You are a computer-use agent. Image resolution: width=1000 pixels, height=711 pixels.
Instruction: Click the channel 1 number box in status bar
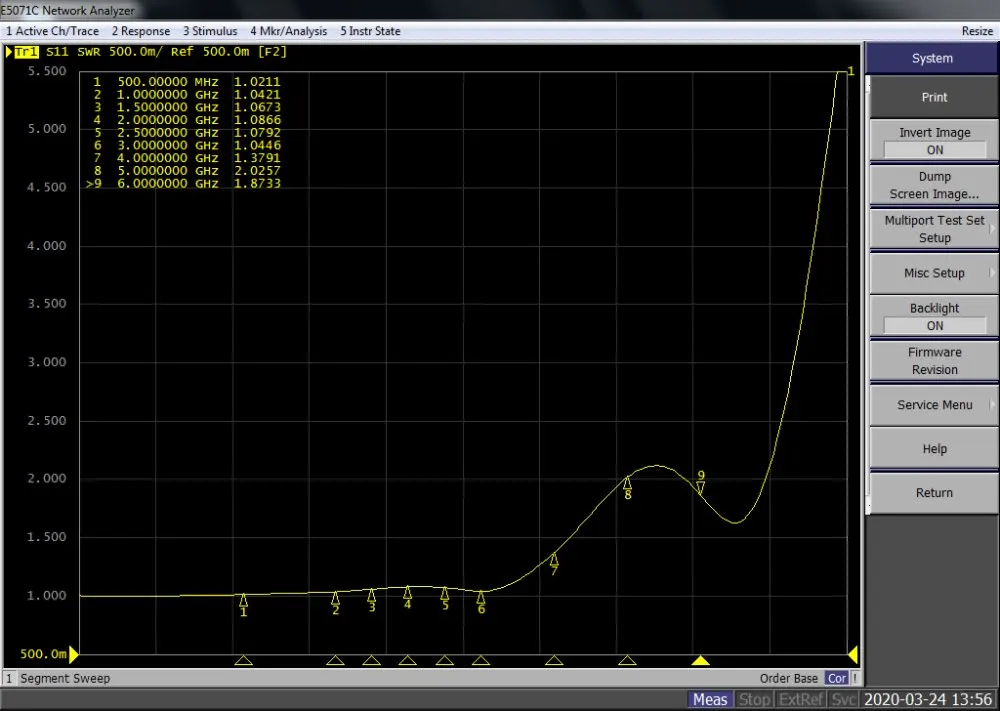coord(9,678)
